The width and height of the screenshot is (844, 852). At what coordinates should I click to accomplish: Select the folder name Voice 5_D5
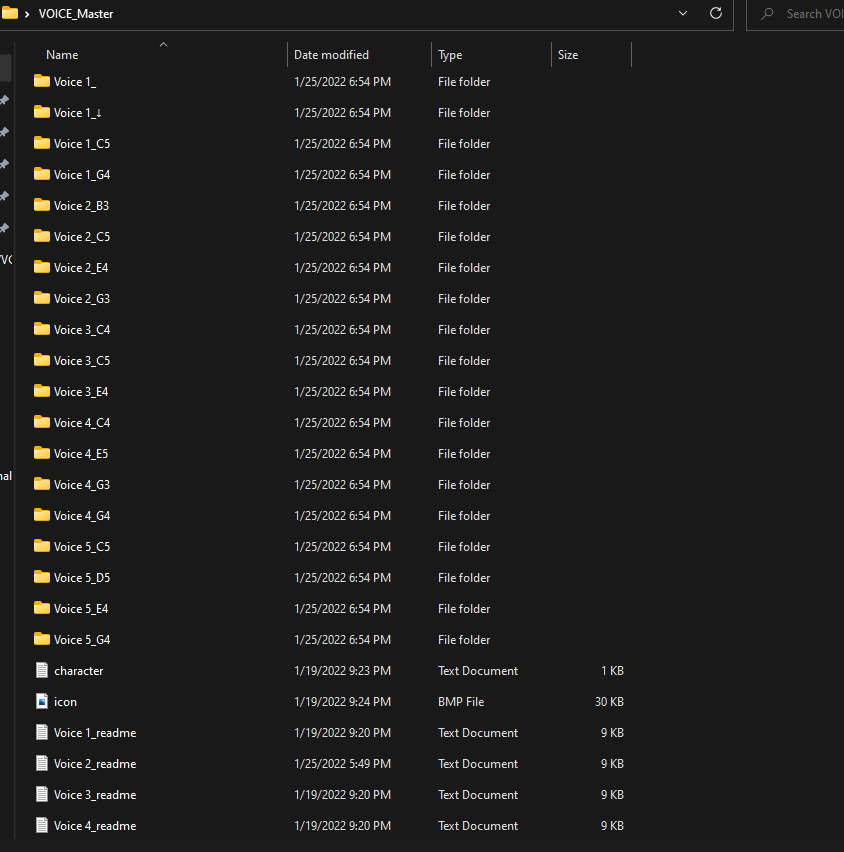coord(82,578)
